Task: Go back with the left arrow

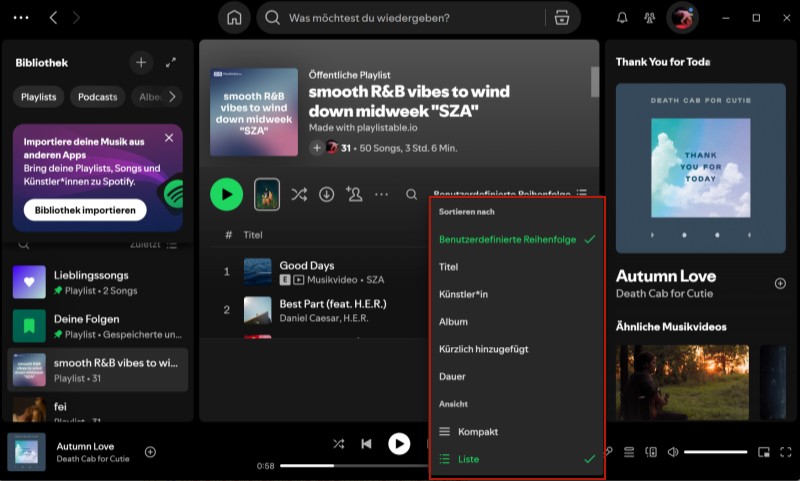Action: pos(53,17)
